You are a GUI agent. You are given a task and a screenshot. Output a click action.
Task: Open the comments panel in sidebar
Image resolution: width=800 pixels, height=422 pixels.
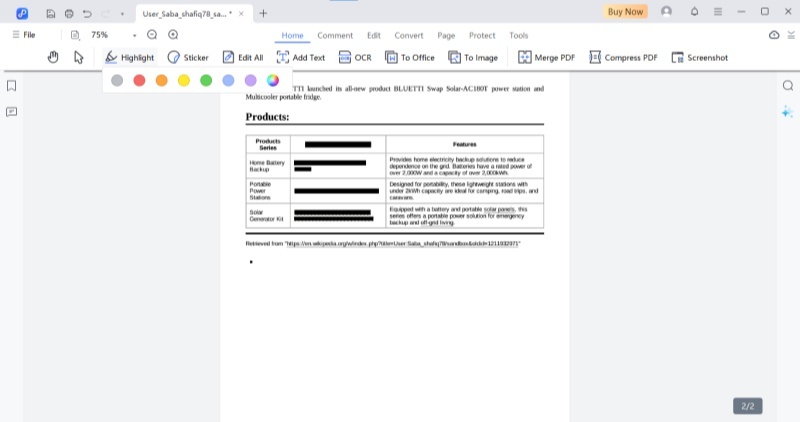click(x=11, y=112)
